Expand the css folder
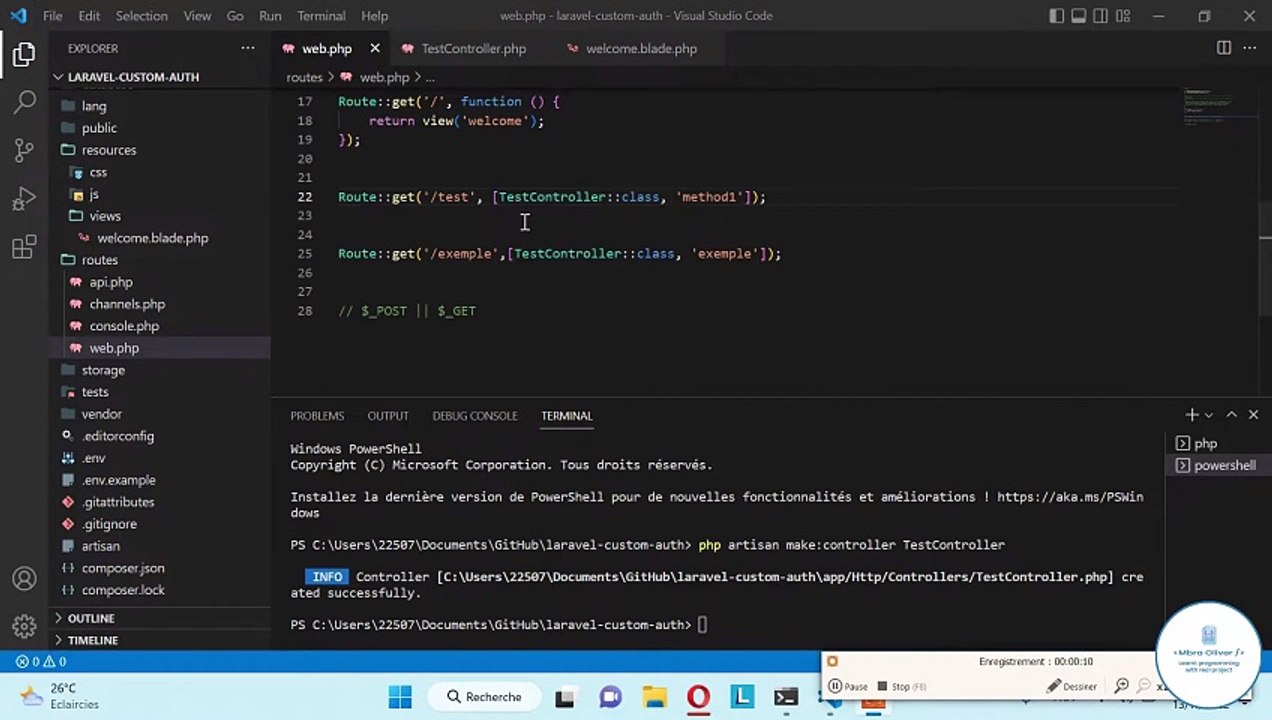Viewport: 1272px width, 720px height. (x=160, y=172)
